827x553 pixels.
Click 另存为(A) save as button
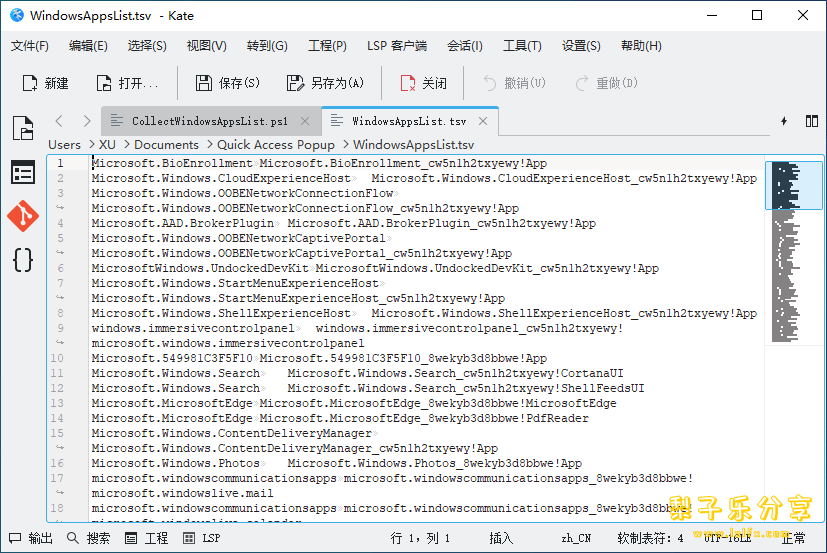pos(325,83)
